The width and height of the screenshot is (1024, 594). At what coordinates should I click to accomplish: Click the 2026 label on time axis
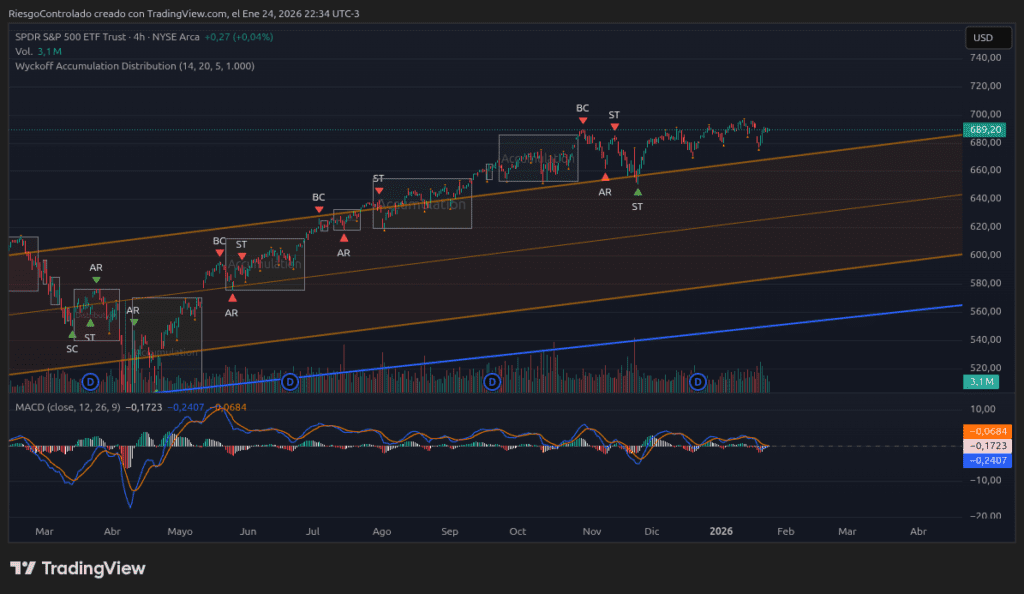pos(722,532)
